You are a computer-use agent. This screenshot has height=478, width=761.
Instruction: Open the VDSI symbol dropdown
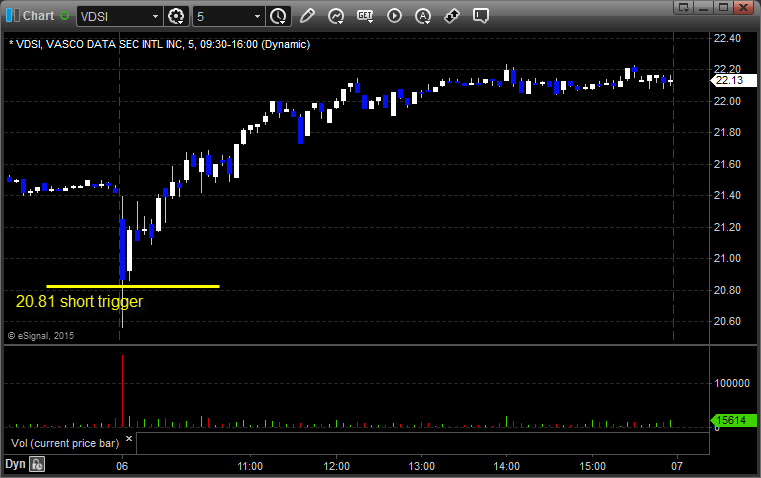[x=155, y=16]
